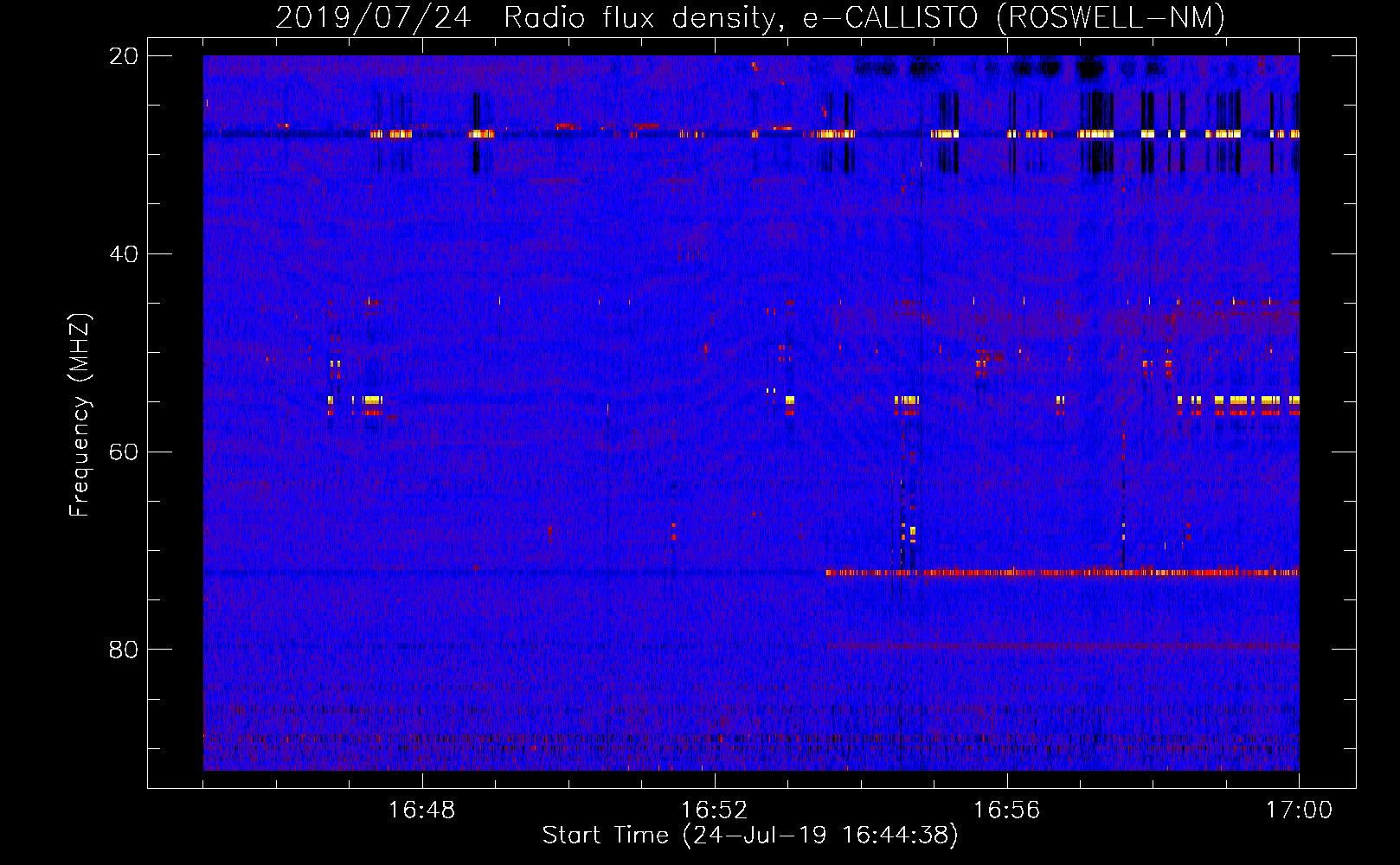Click the 20 frequency tick label
Image resolution: width=1400 pixels, height=865 pixels.
(x=124, y=56)
